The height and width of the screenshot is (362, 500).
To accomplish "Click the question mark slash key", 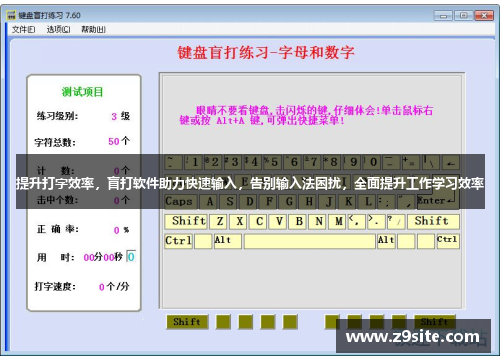I will [x=396, y=221].
